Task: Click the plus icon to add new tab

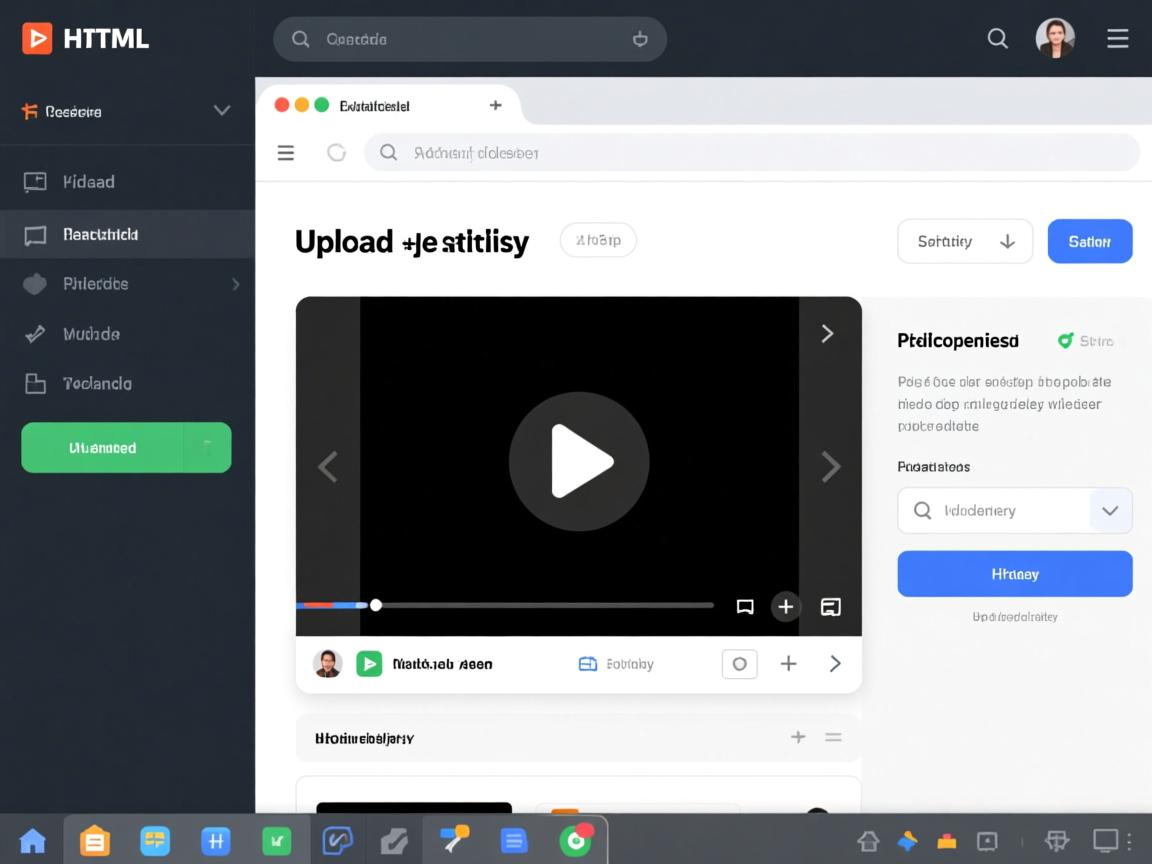Action: (x=495, y=105)
